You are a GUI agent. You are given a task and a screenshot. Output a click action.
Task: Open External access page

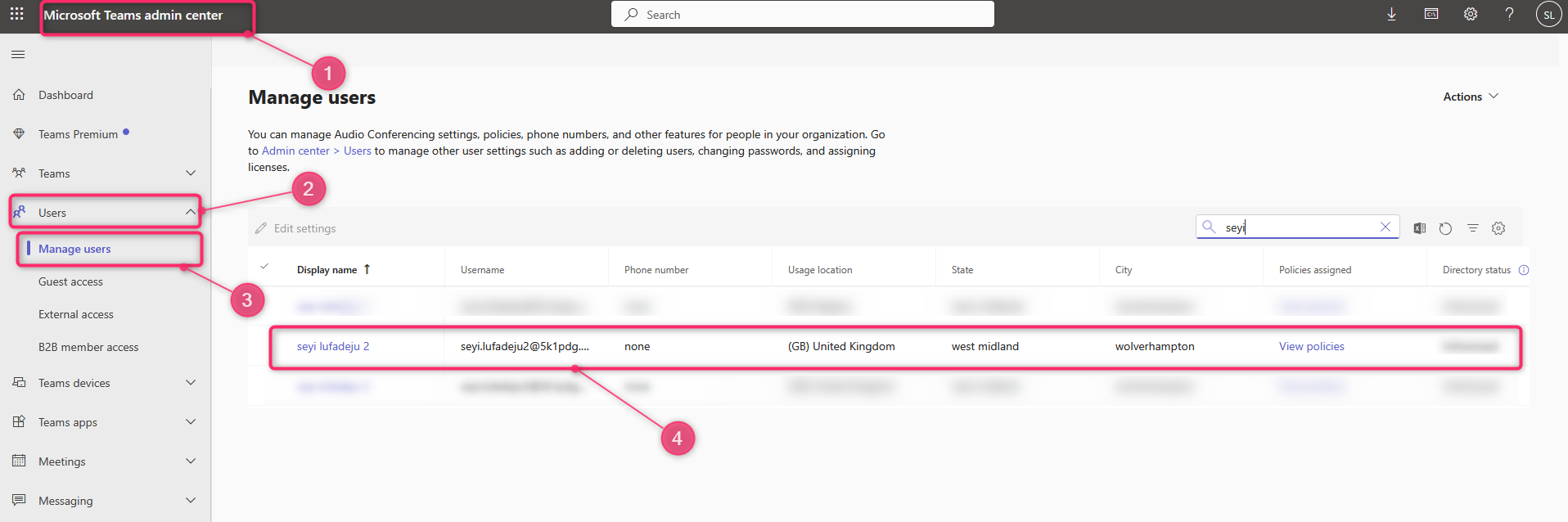[x=76, y=314]
